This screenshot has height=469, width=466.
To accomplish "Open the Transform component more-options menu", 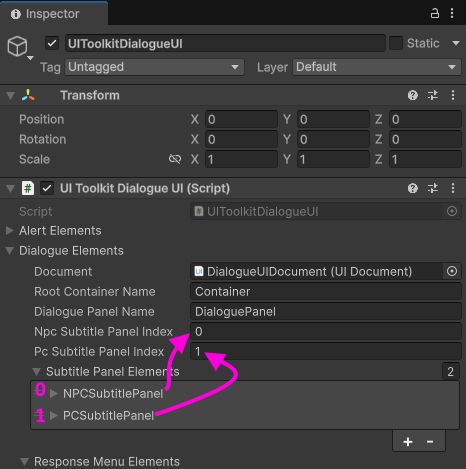I will 453,95.
